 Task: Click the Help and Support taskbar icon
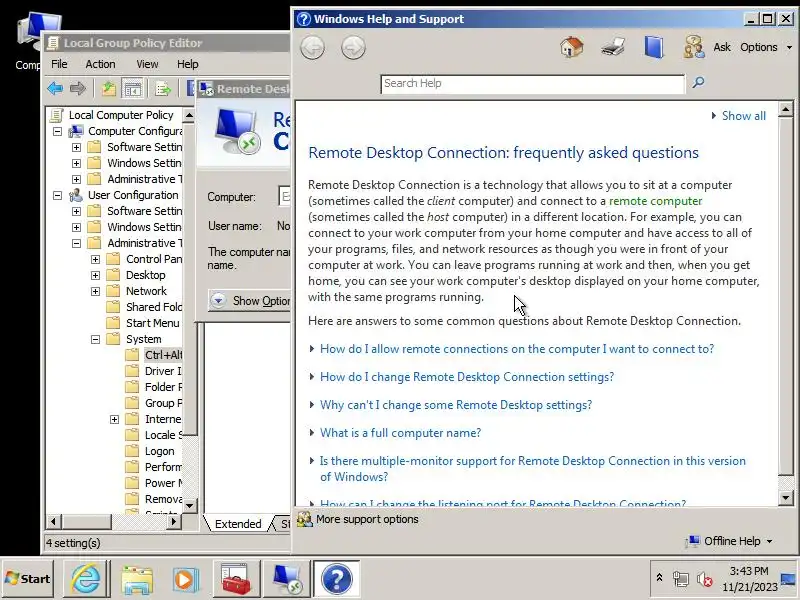(x=337, y=579)
